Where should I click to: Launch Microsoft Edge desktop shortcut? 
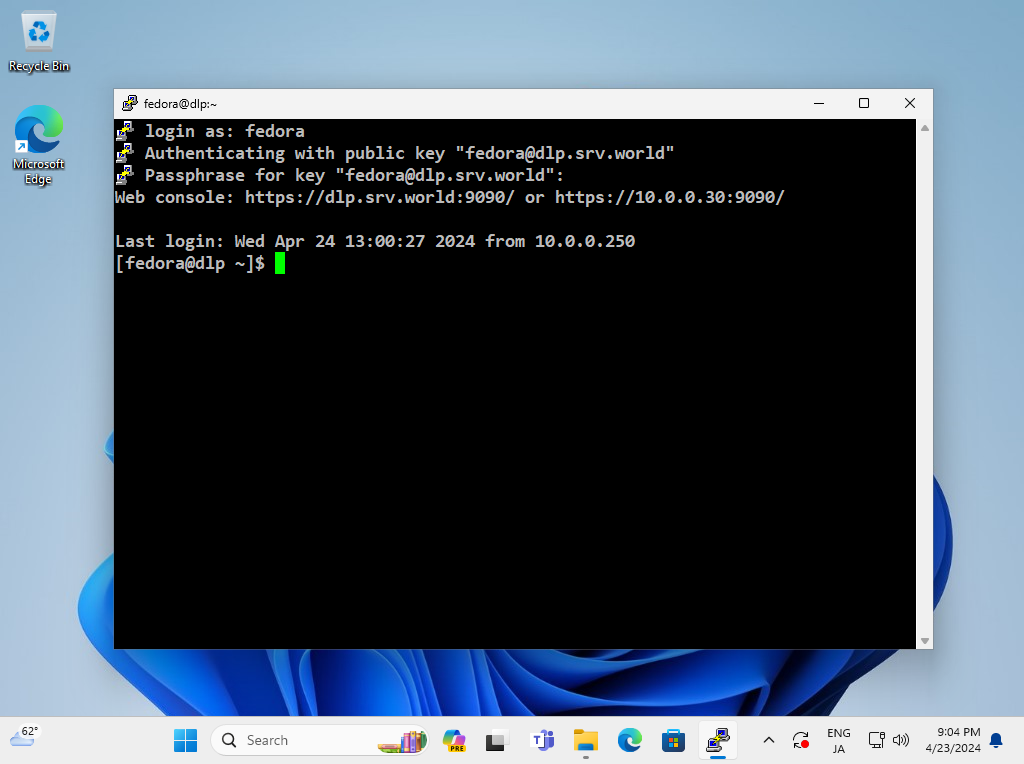click(39, 145)
